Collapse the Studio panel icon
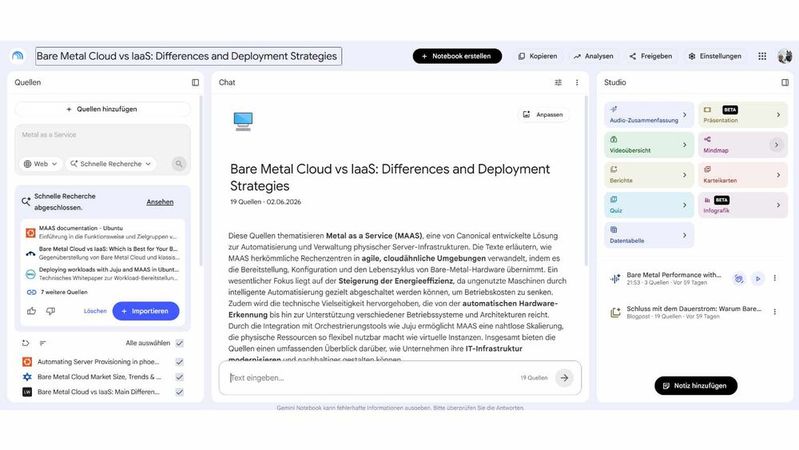Image resolution: width=799 pixels, height=450 pixels. [785, 83]
